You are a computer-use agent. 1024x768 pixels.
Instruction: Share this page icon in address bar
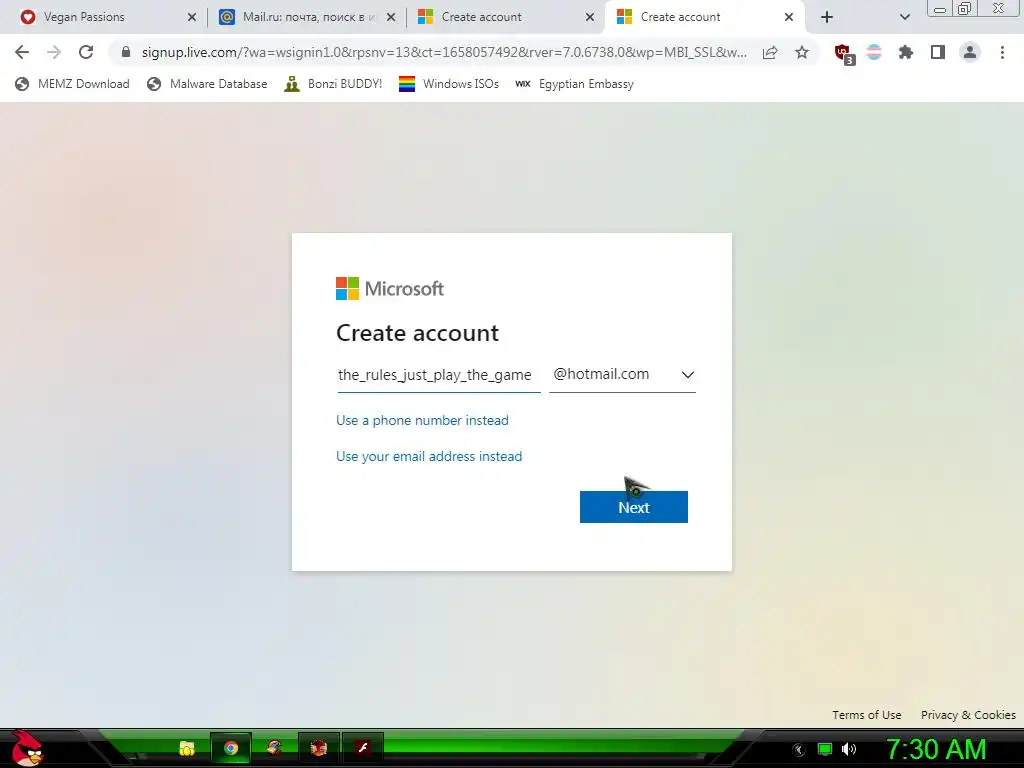[x=770, y=52]
